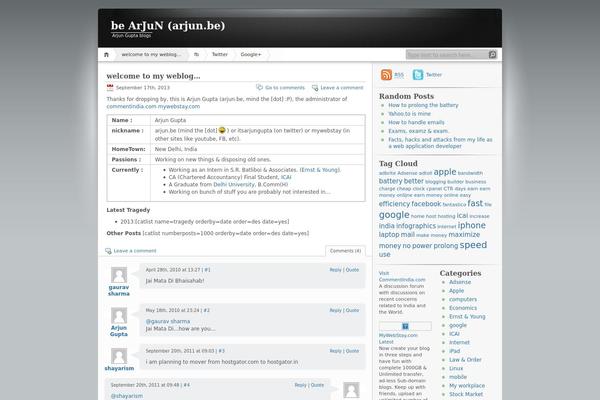Viewport: 600px width, 400px height.
Task: Open the Adsense category
Action: [460, 282]
